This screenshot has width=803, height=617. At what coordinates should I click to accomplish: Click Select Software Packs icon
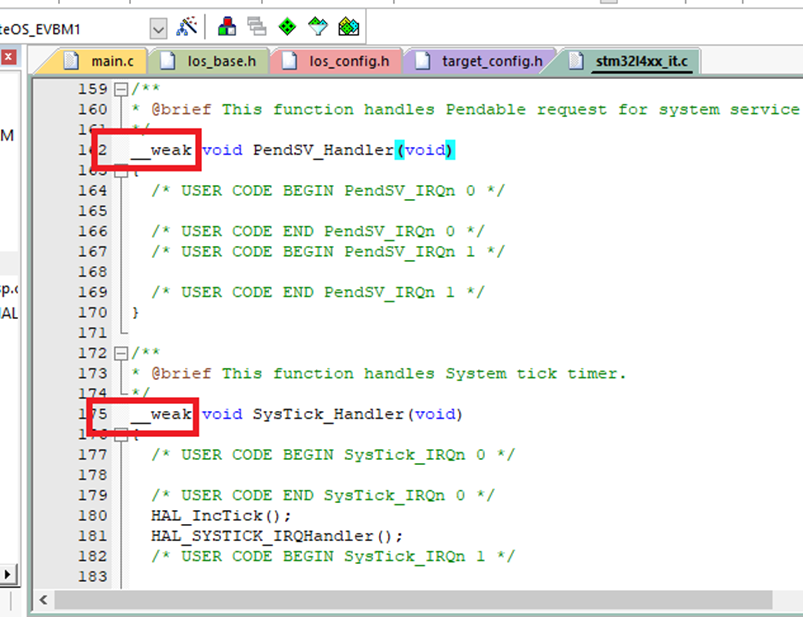318,27
